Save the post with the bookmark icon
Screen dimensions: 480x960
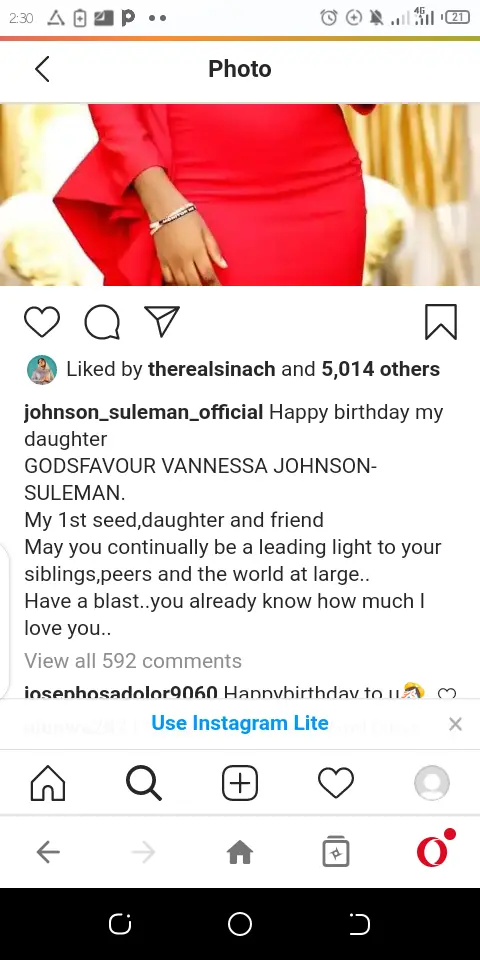(441, 322)
